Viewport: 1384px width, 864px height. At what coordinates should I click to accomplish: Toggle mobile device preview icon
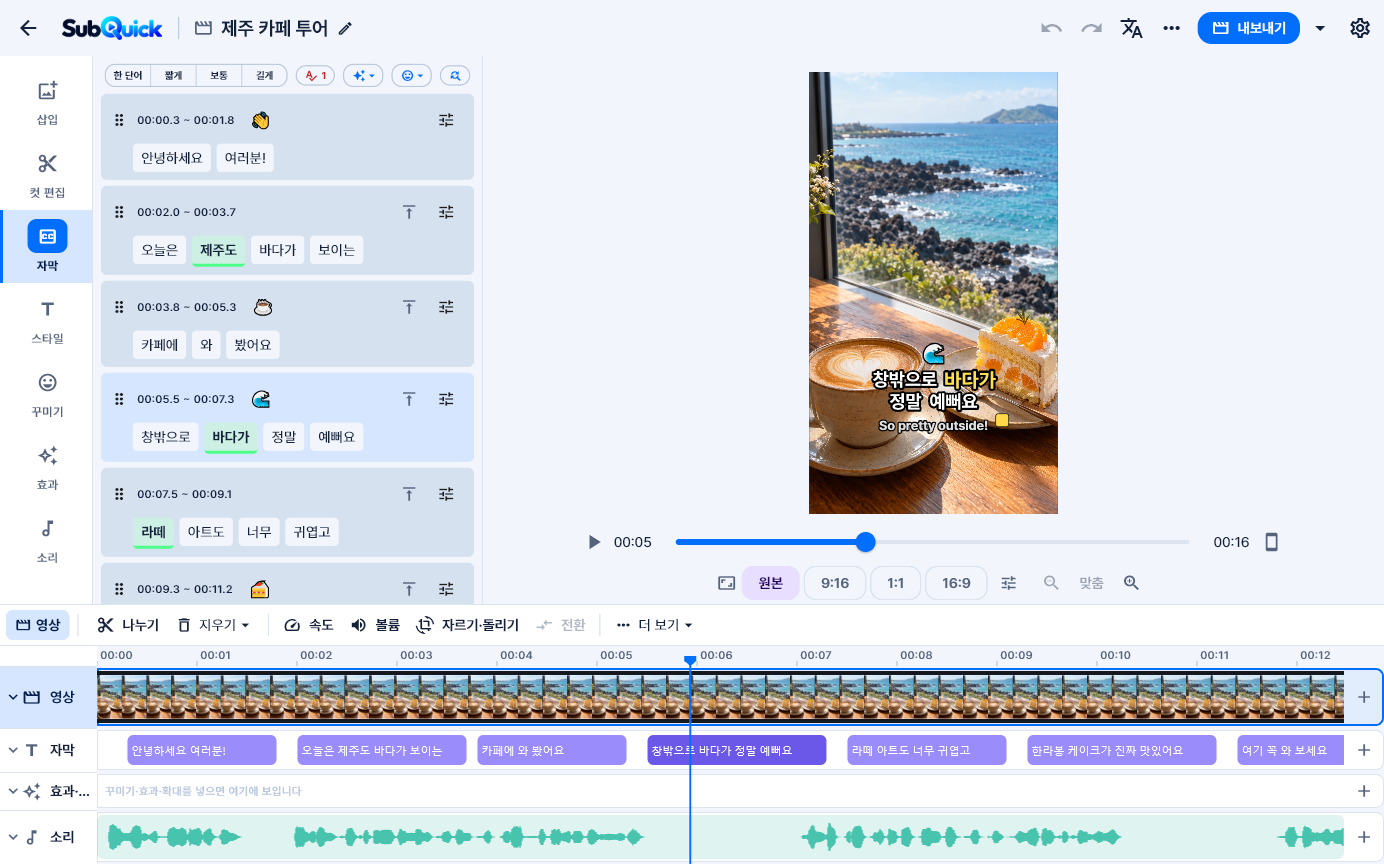(x=1272, y=542)
